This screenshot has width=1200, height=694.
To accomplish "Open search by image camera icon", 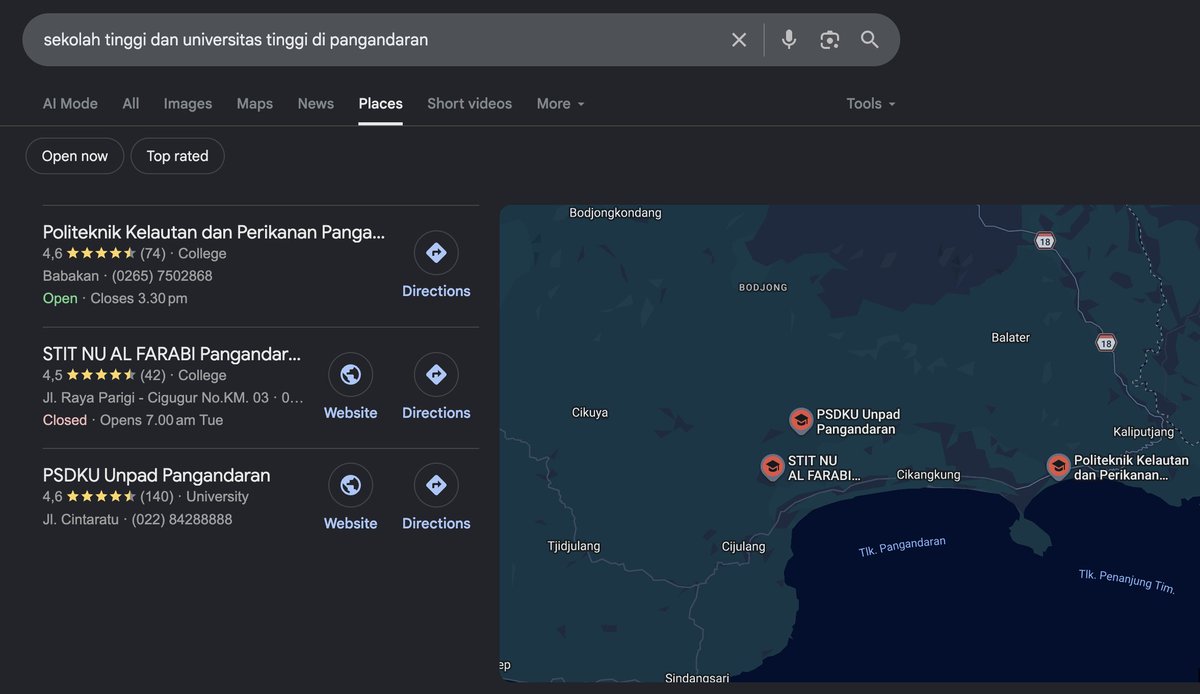I will [829, 40].
